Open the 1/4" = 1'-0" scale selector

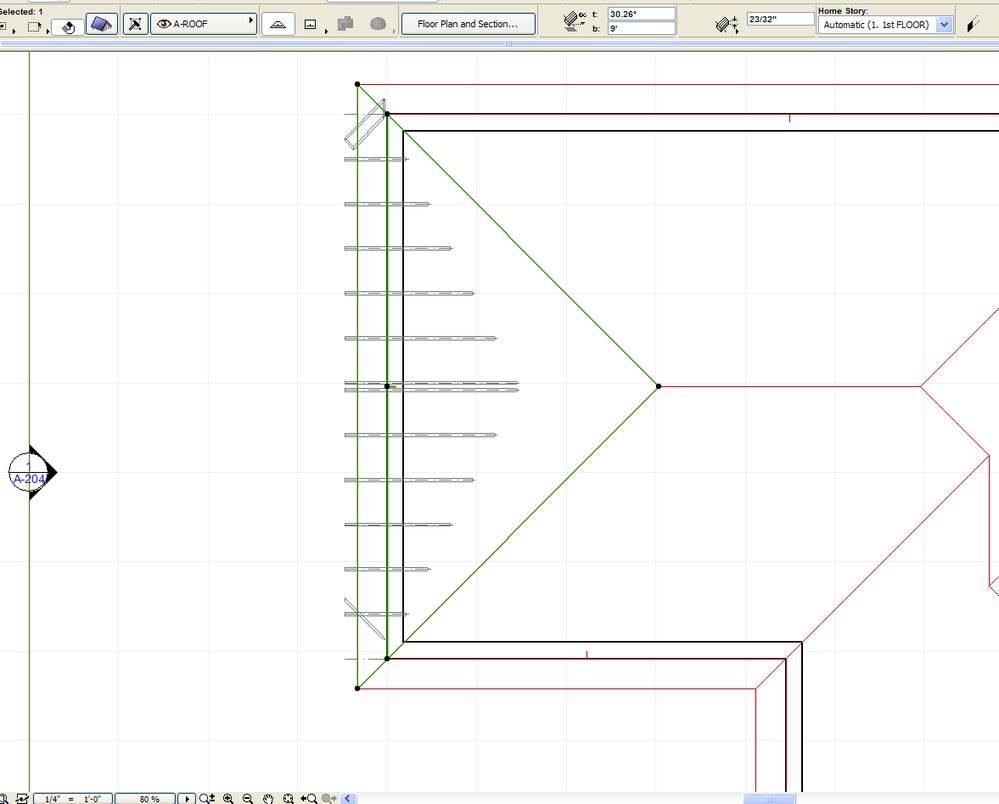pos(72,798)
